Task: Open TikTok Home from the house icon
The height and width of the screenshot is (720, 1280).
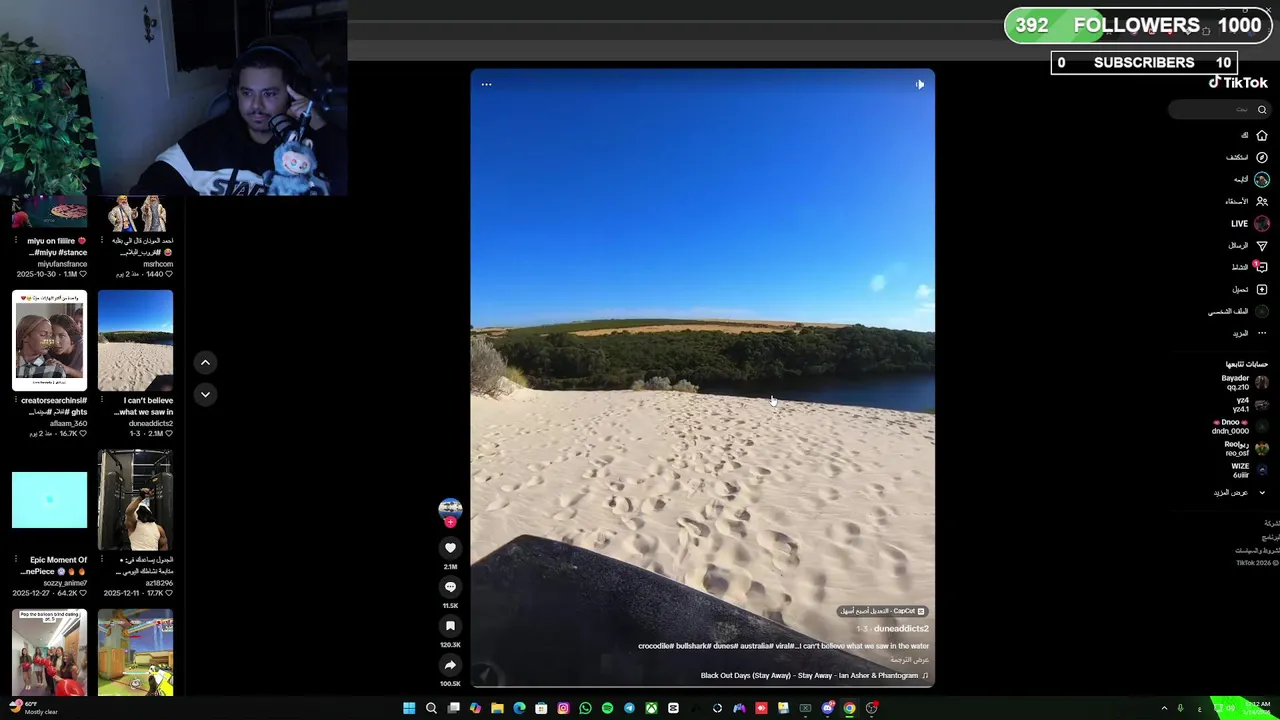Action: (x=1262, y=135)
